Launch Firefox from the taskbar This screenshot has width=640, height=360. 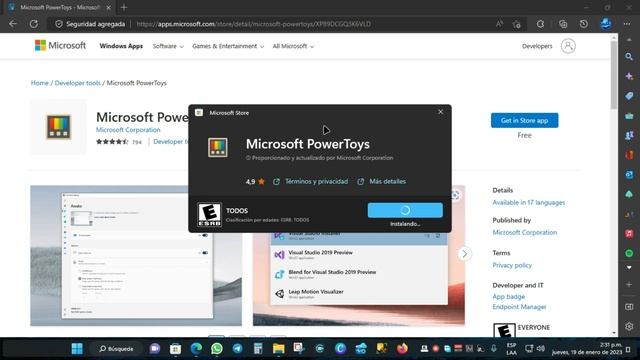click(402, 349)
